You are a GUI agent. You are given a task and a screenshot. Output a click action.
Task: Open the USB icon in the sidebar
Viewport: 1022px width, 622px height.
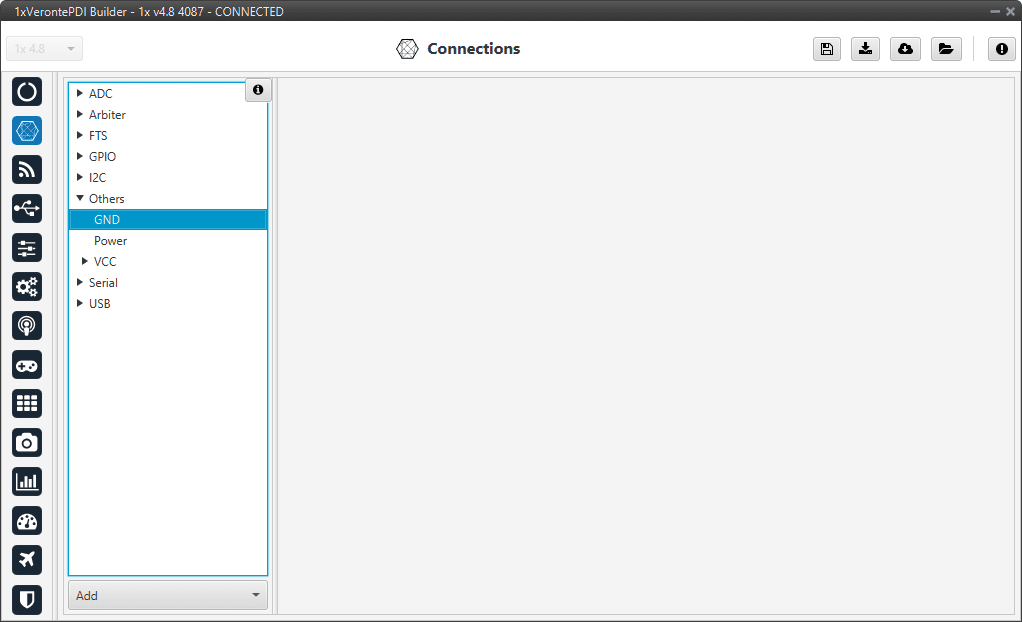click(27, 209)
